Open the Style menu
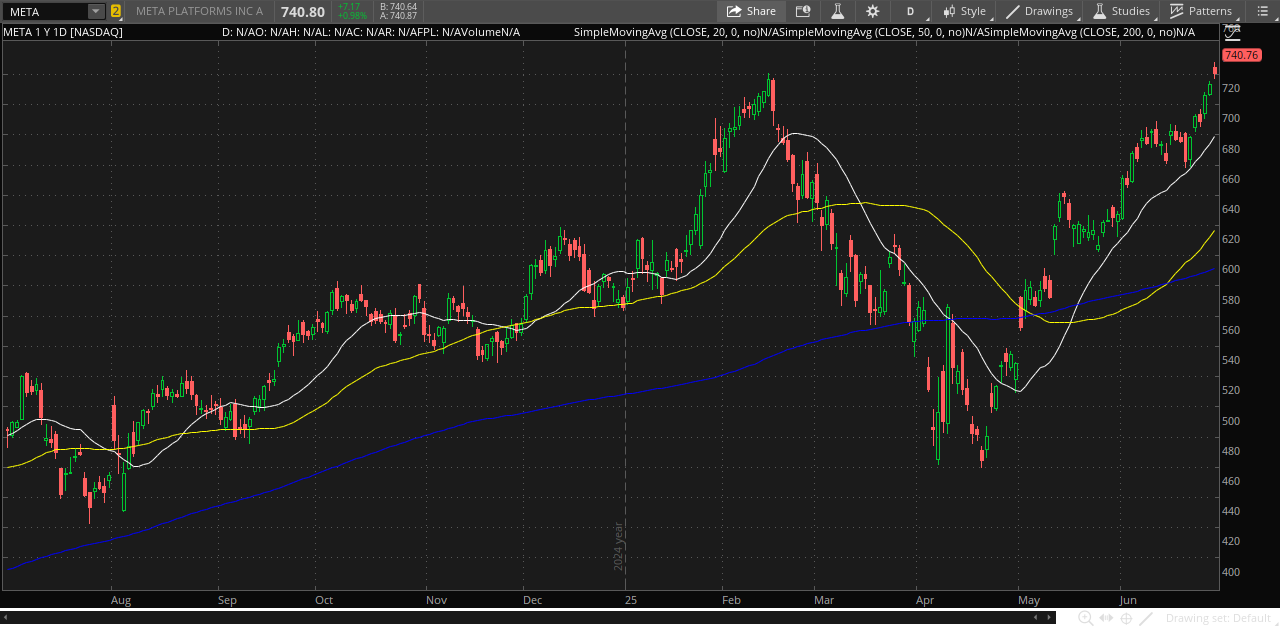1280x628 pixels. [x=965, y=11]
